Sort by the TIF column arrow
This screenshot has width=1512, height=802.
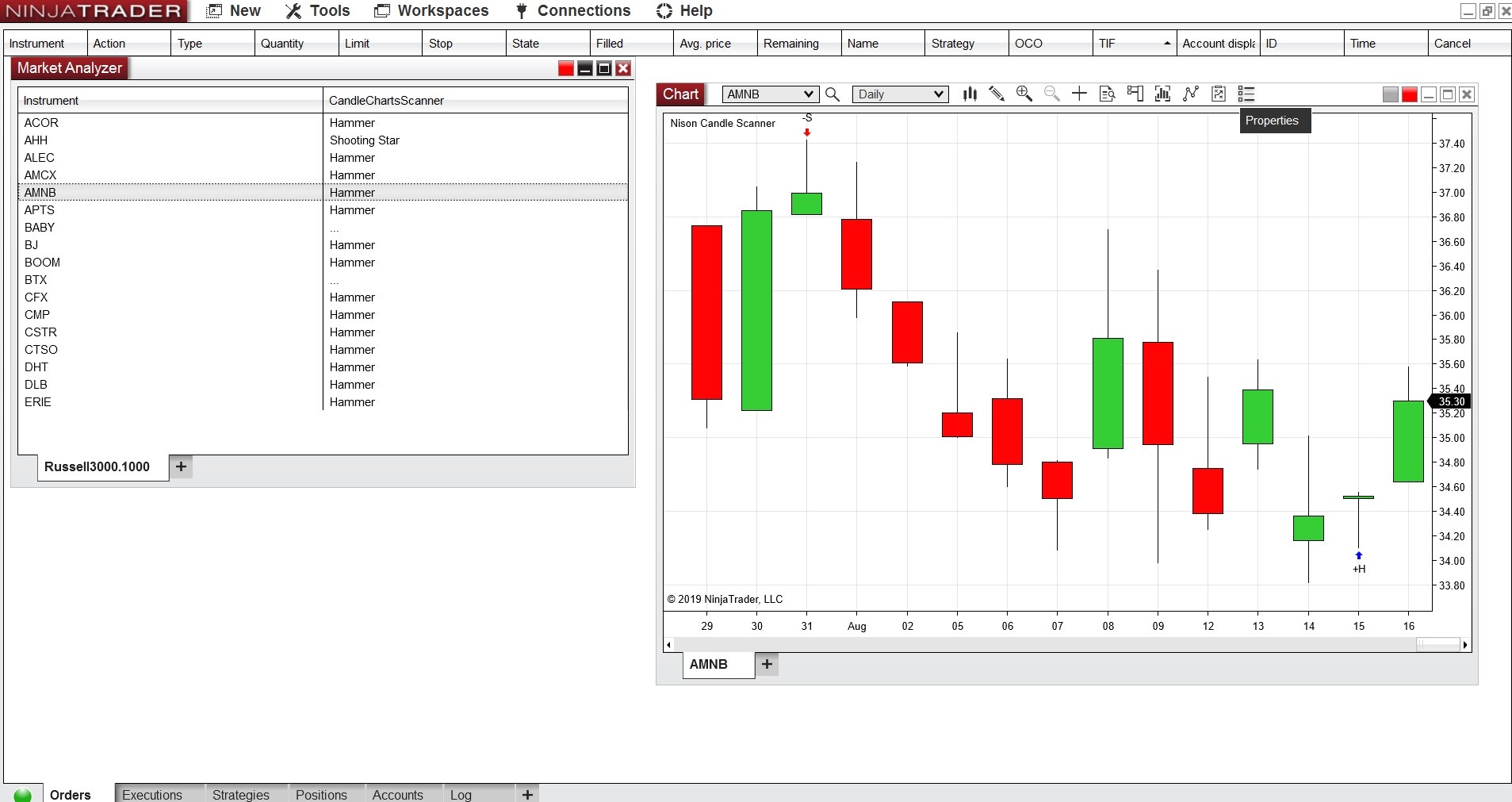pyautogui.click(x=1167, y=44)
